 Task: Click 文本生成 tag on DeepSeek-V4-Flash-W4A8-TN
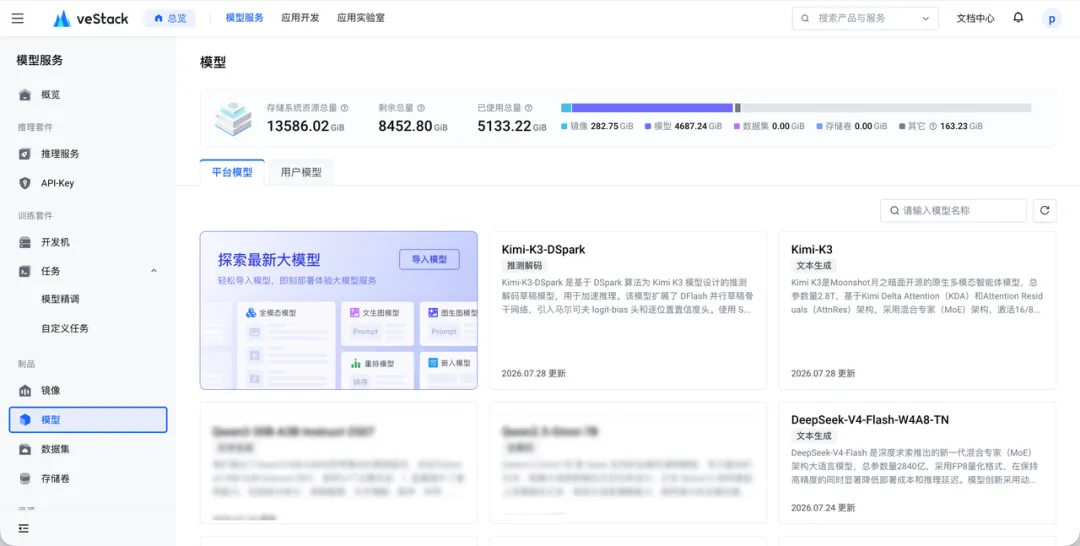coord(814,436)
